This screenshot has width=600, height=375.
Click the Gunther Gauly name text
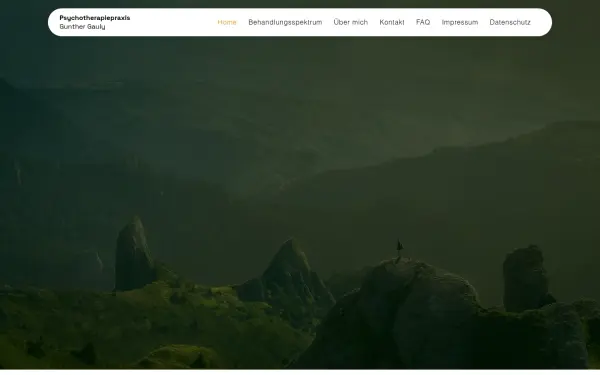pos(82,27)
